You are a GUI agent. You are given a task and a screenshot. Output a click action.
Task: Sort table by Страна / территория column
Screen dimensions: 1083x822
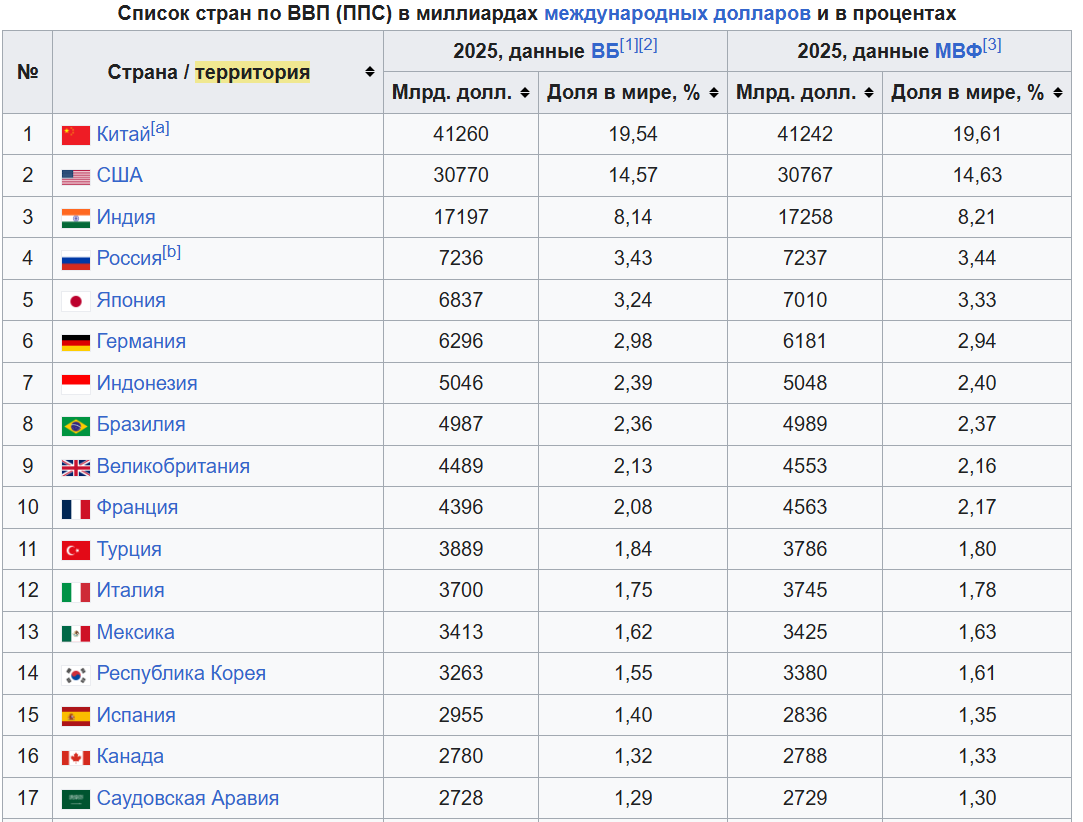370,72
